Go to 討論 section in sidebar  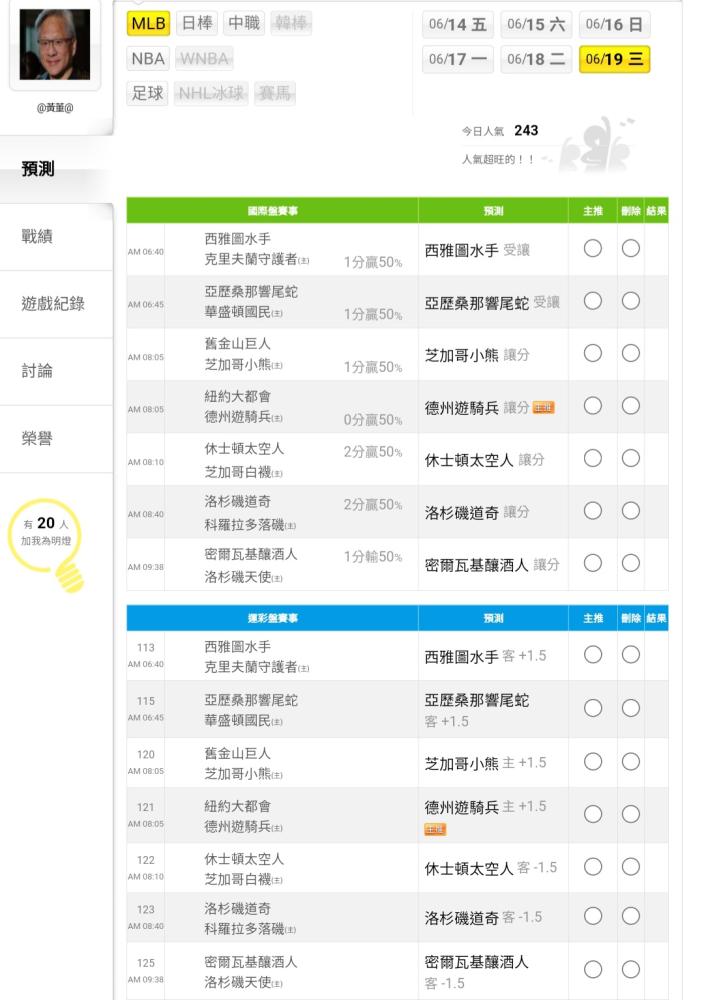point(37,371)
